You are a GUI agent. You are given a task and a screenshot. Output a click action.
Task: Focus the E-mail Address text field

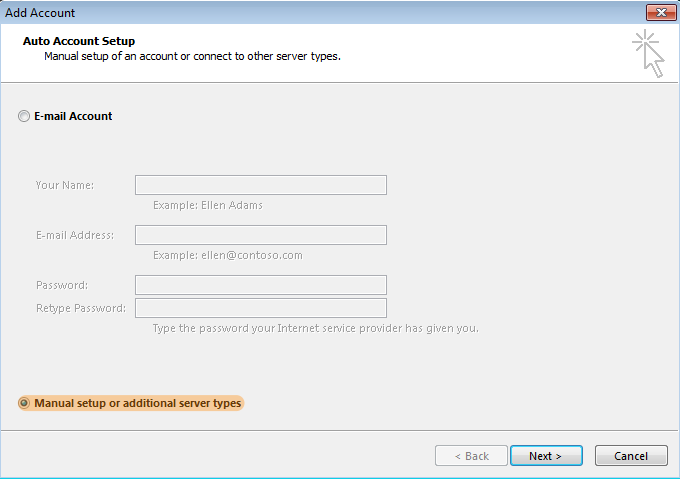click(x=261, y=235)
